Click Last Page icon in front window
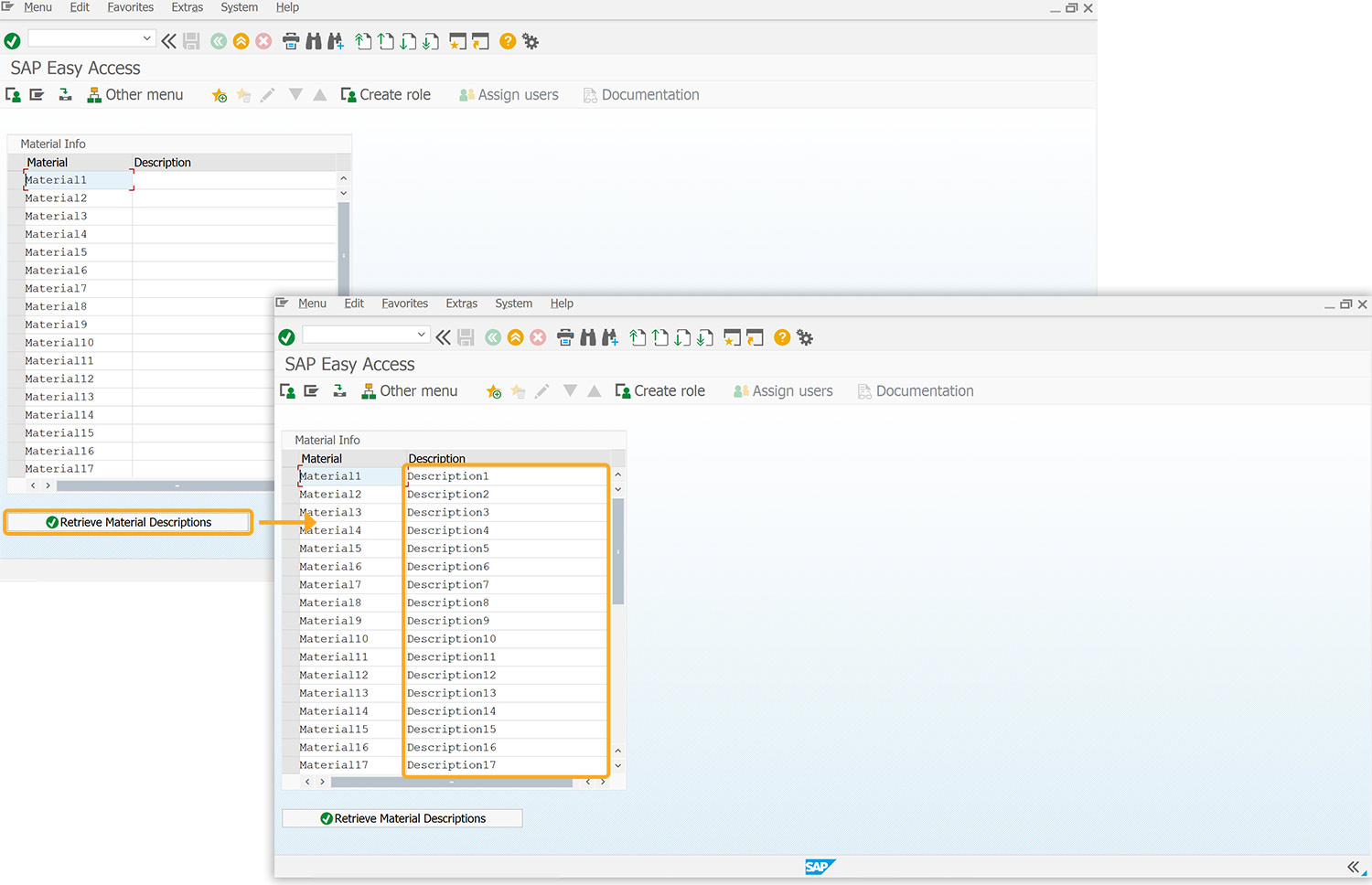Image resolution: width=1372 pixels, height=885 pixels. pos(704,337)
